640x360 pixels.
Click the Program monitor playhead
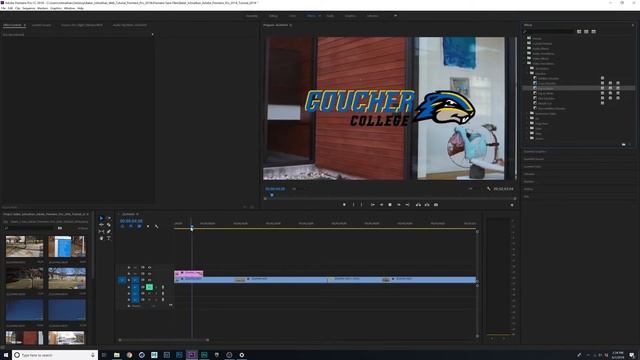(272, 196)
